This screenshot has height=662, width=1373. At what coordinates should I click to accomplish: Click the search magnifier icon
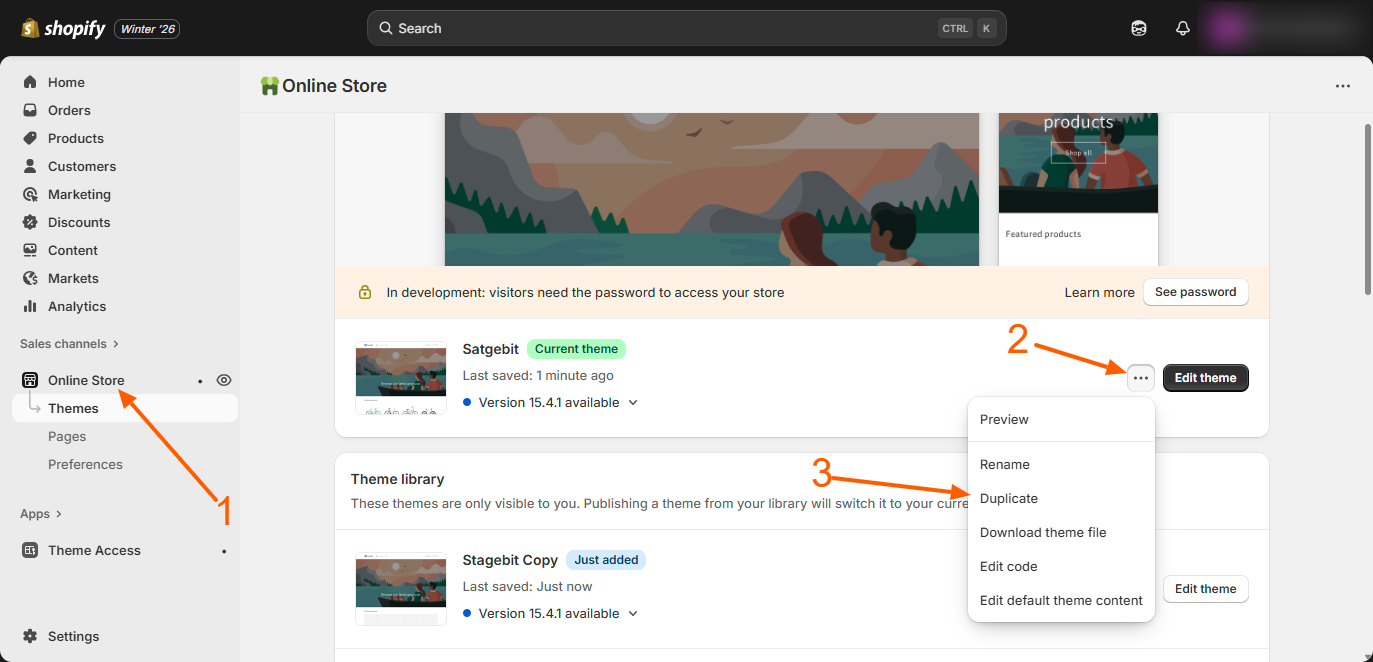click(385, 28)
